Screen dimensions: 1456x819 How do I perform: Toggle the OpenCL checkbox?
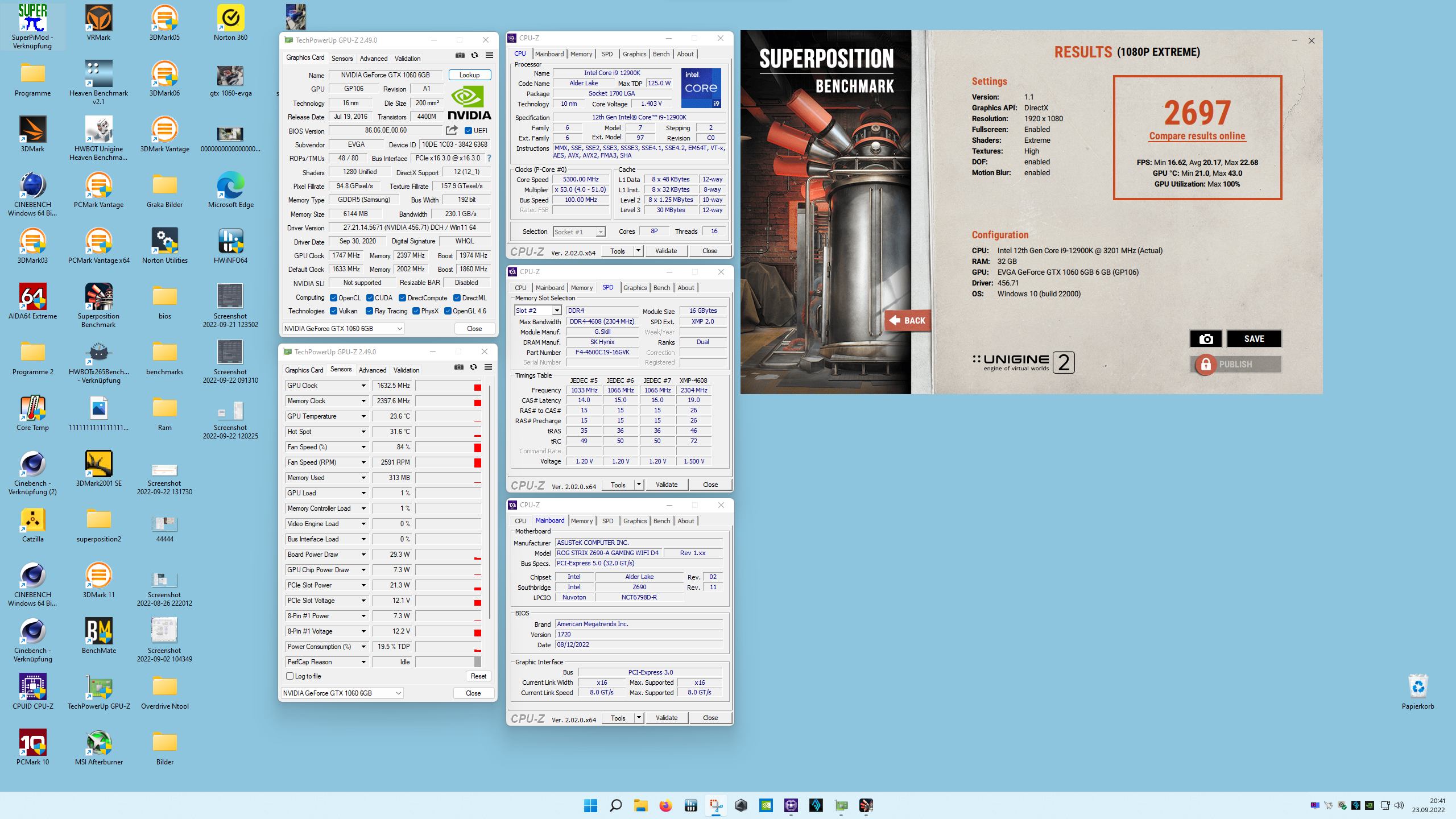[334, 298]
